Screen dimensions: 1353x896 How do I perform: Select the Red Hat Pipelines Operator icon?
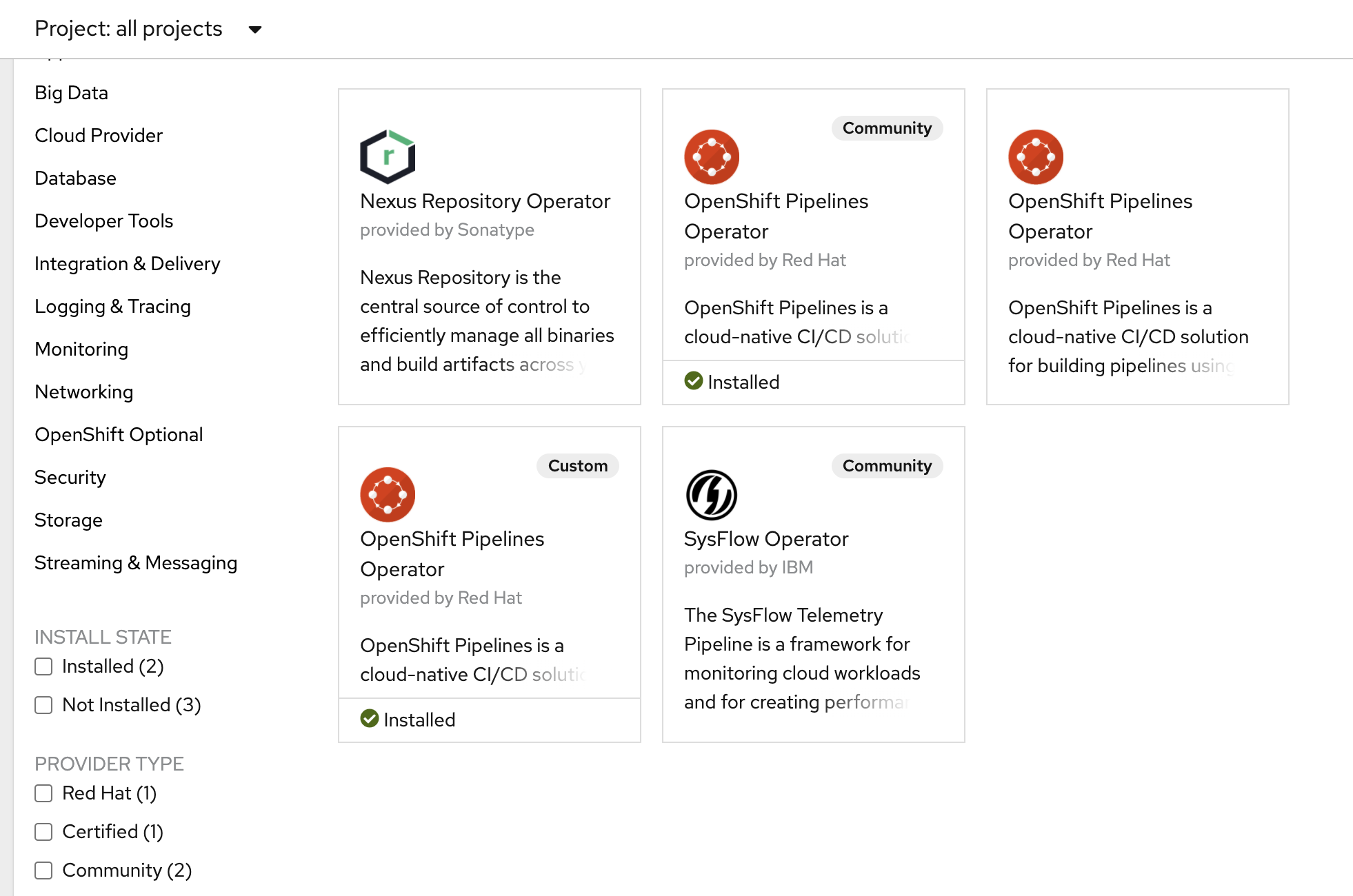[x=1035, y=156]
